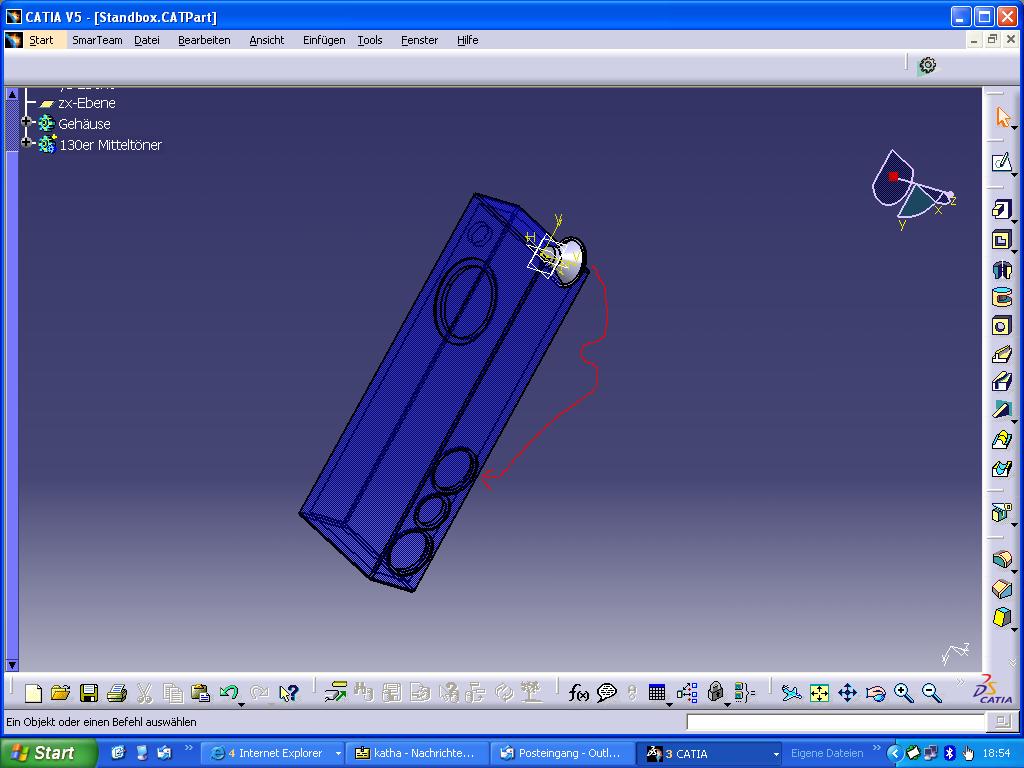This screenshot has height=768, width=1024.
Task: Open the Hilfe menu
Action: [468, 40]
